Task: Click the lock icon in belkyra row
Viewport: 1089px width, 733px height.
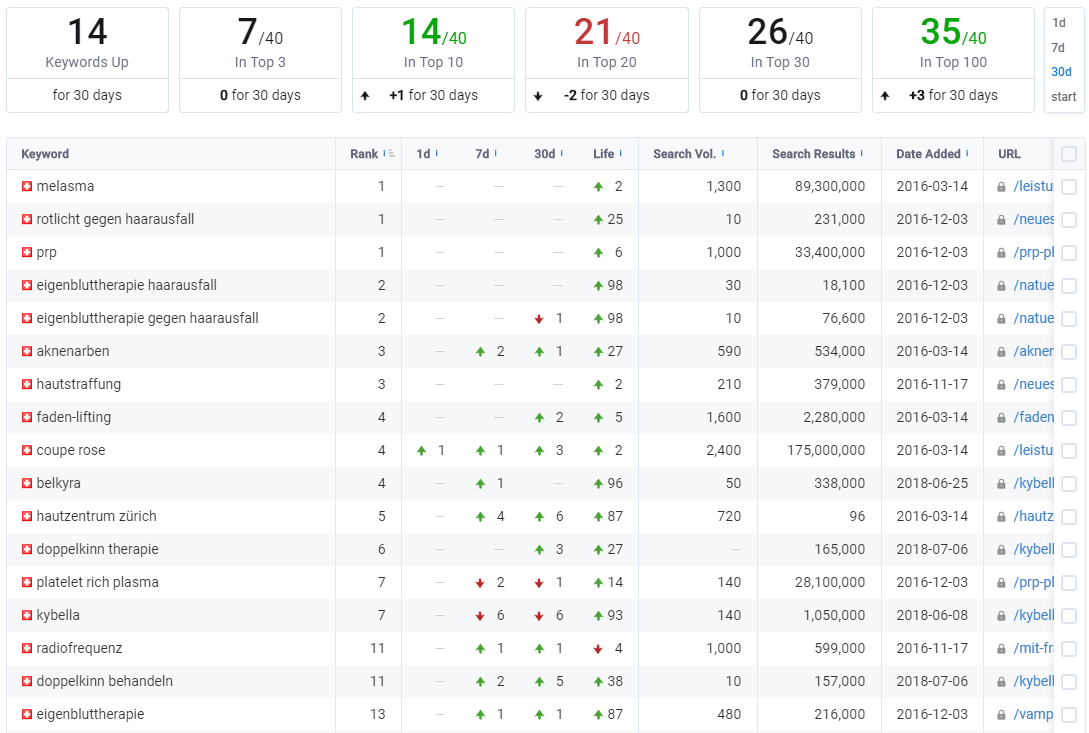Action: pos(1001,484)
